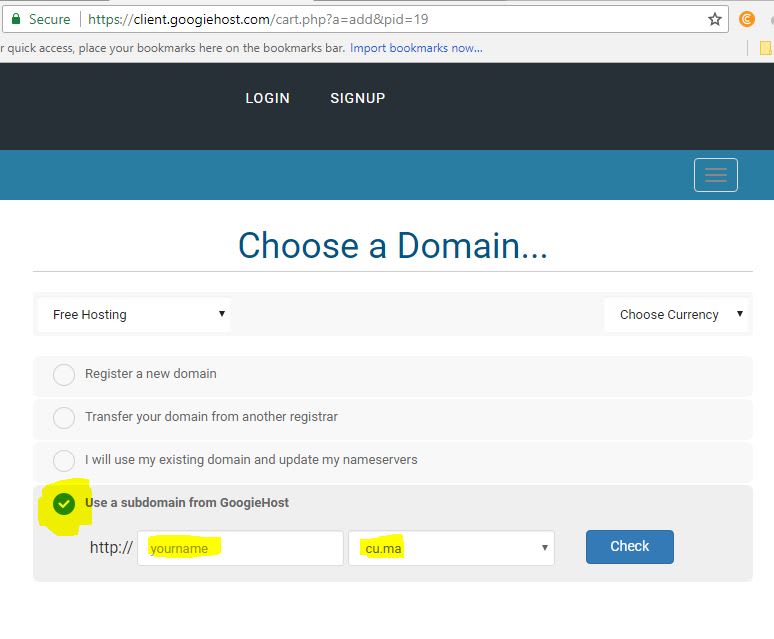Select I will use my existing domain option
The width and height of the screenshot is (774, 639).
coord(64,460)
